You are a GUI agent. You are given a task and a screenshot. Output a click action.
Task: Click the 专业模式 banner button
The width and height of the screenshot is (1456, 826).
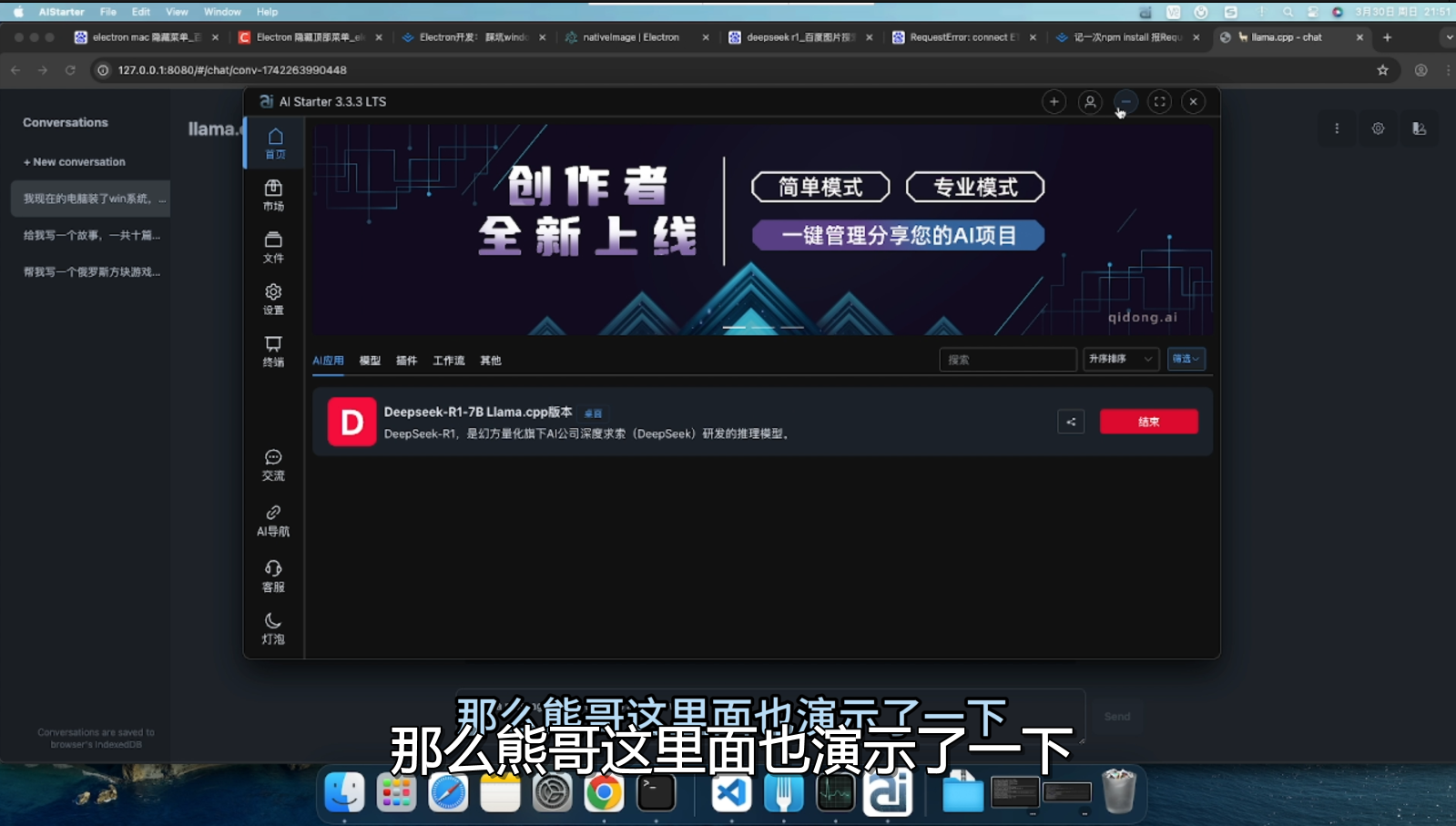coord(975,187)
